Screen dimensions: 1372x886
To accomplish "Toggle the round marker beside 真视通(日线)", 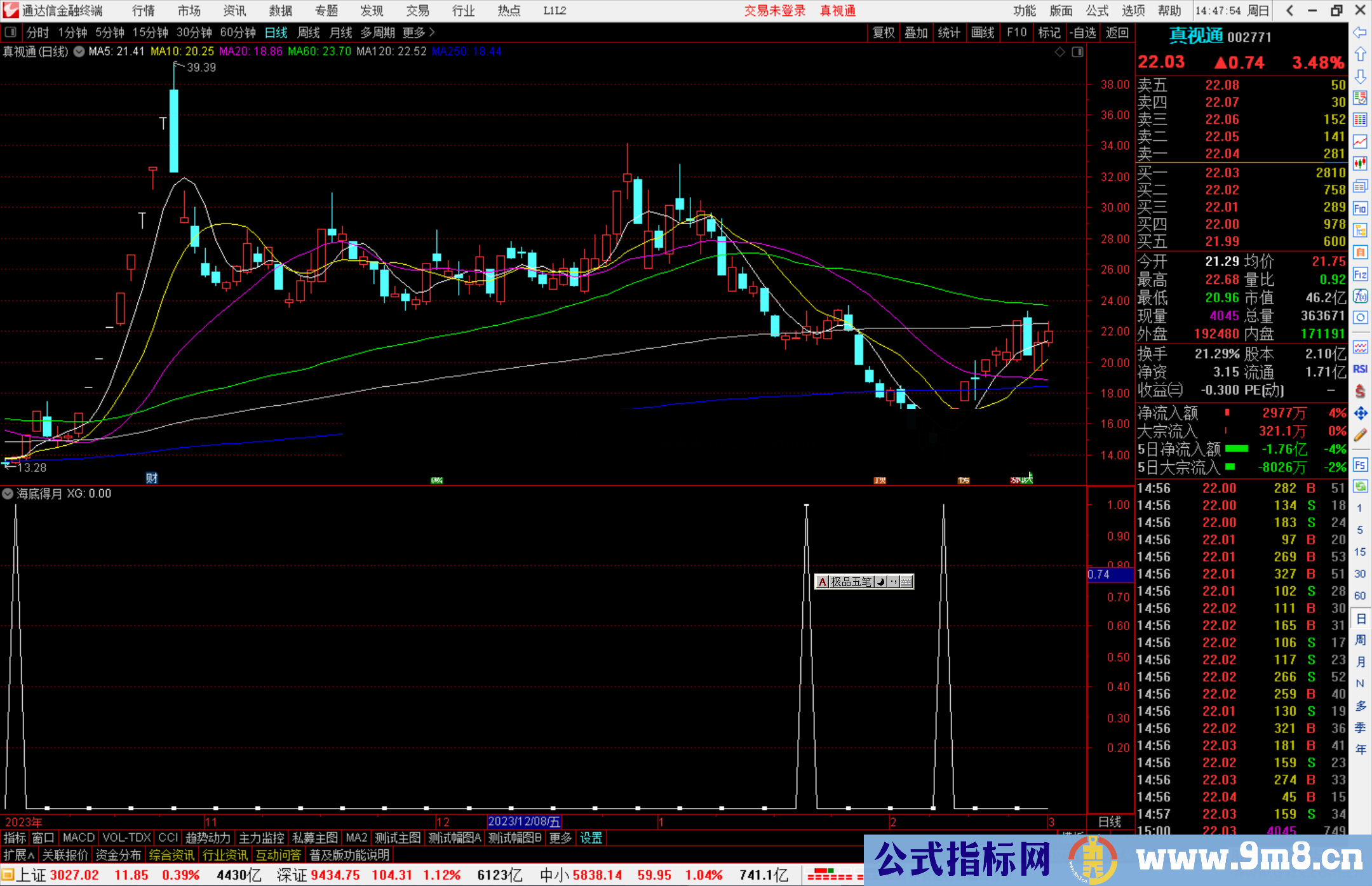I will 79,51.
